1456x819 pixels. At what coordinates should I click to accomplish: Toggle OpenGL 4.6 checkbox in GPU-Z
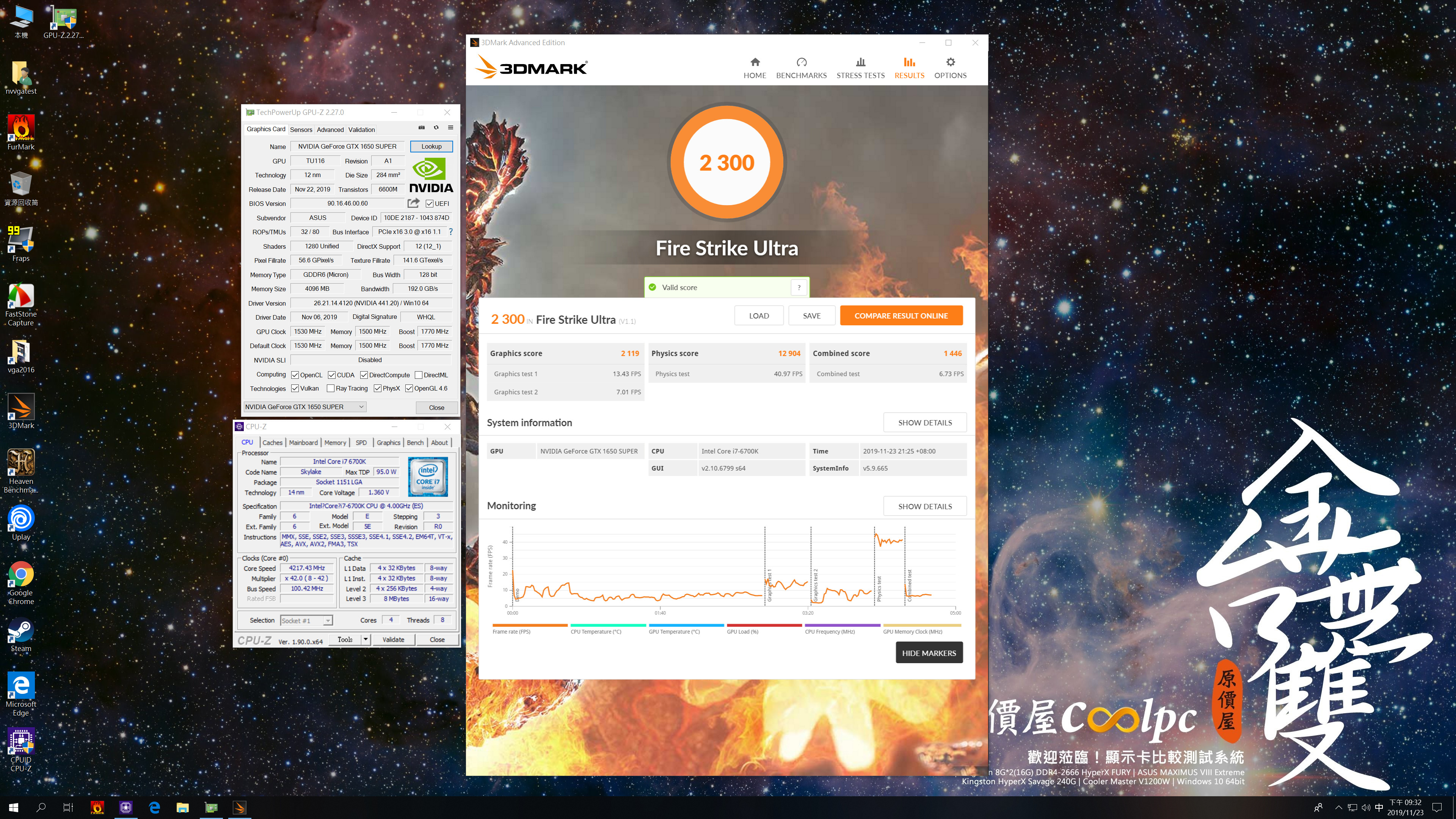point(409,388)
